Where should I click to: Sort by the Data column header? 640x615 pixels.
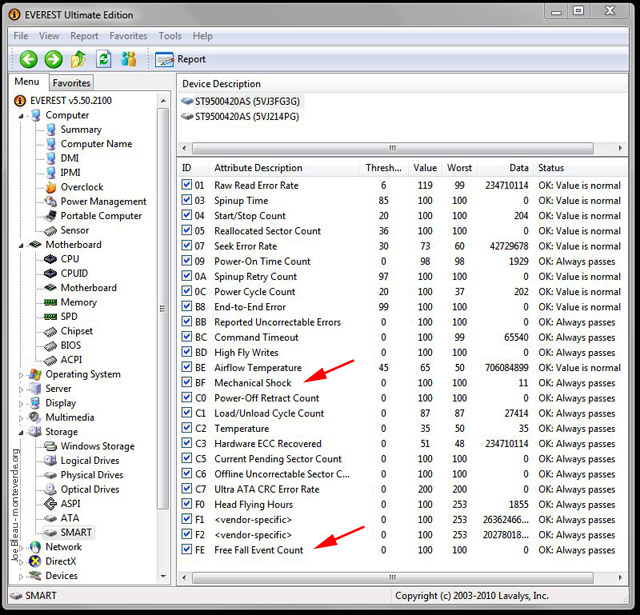point(505,168)
